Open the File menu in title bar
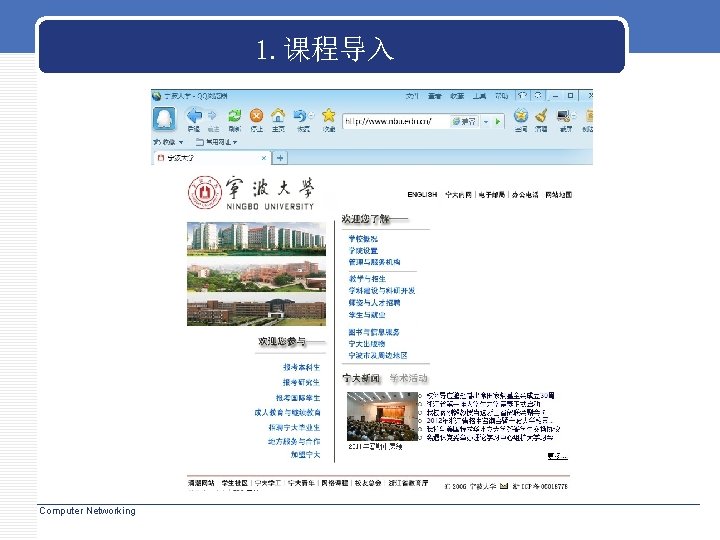This screenshot has width=720, height=540. pyautogui.click(x=412, y=96)
